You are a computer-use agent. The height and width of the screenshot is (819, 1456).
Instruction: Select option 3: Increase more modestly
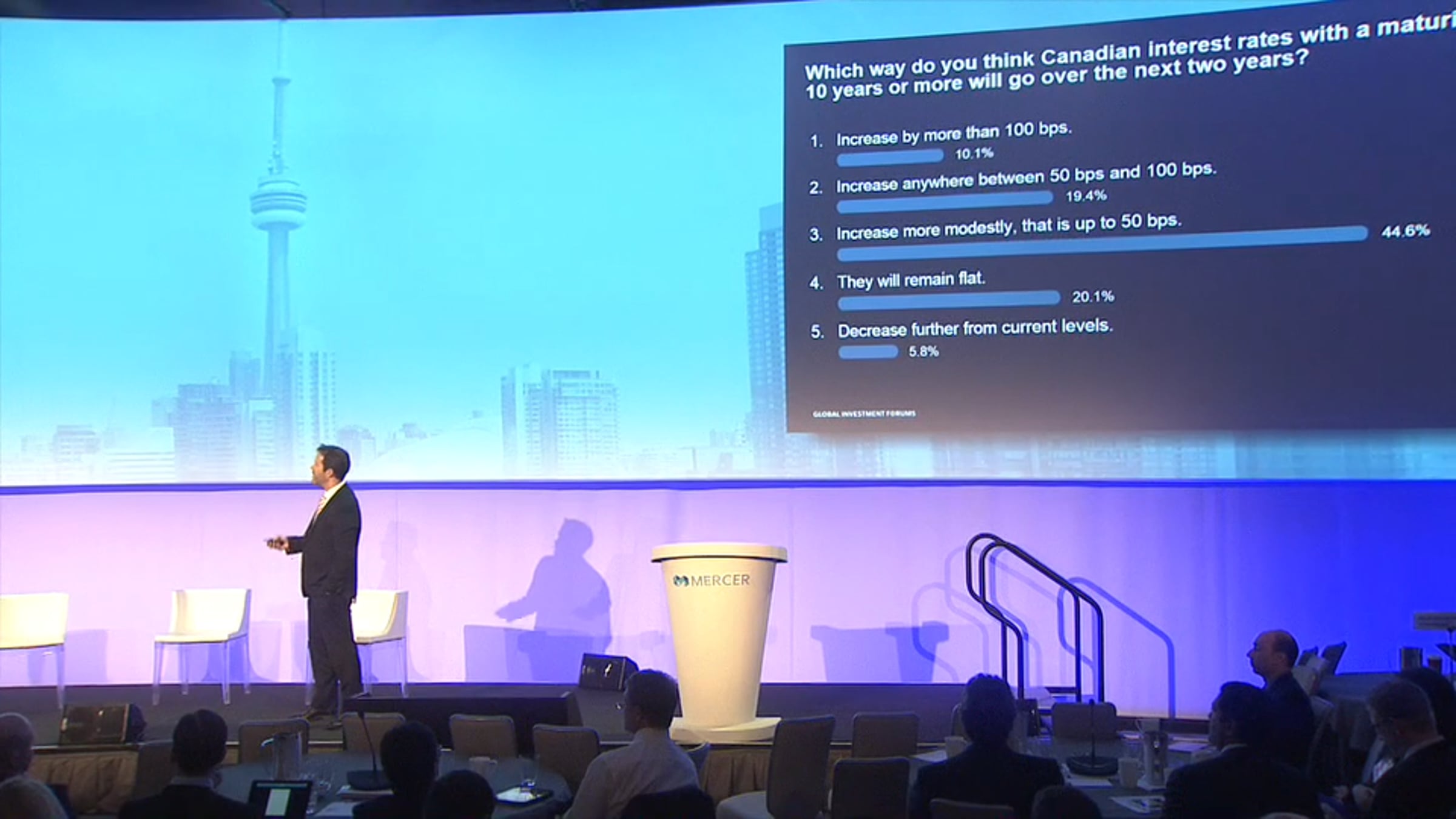pos(1008,227)
